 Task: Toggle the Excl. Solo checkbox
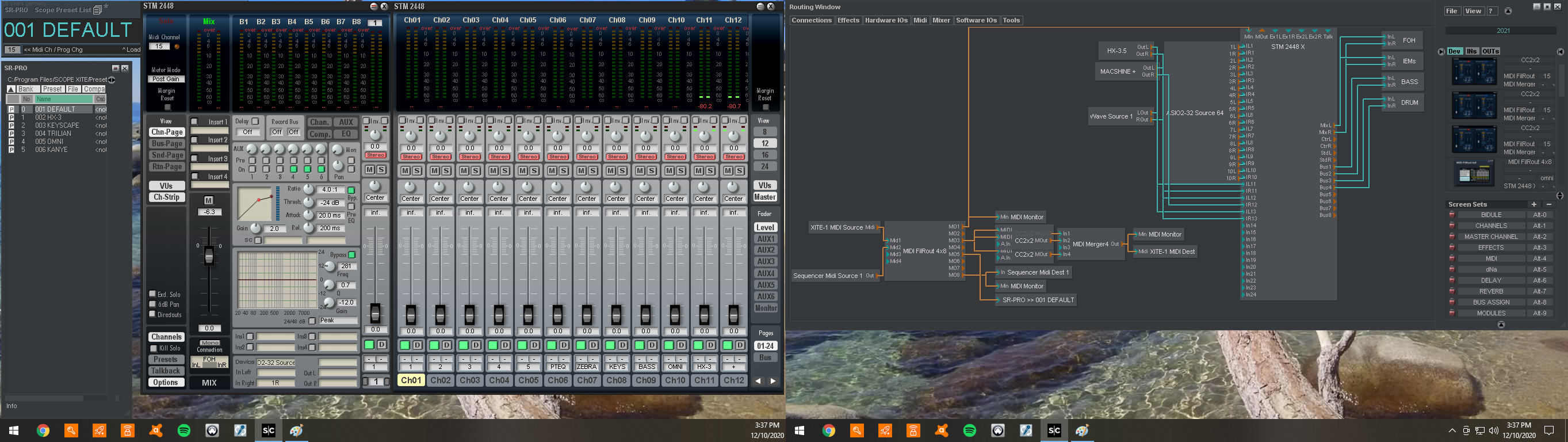coord(153,294)
